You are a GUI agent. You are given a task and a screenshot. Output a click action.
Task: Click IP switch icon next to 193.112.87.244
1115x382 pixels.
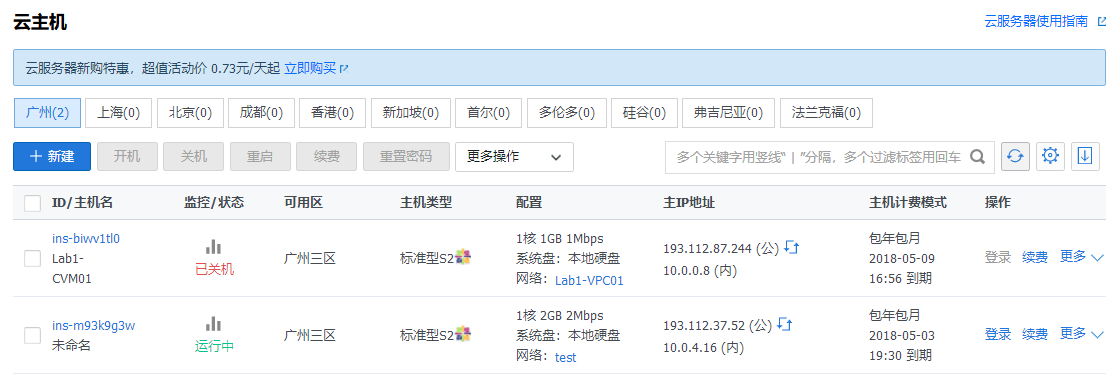(x=791, y=248)
